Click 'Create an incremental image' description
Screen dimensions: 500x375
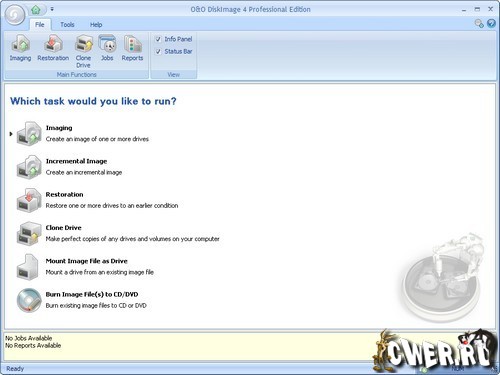point(84,172)
